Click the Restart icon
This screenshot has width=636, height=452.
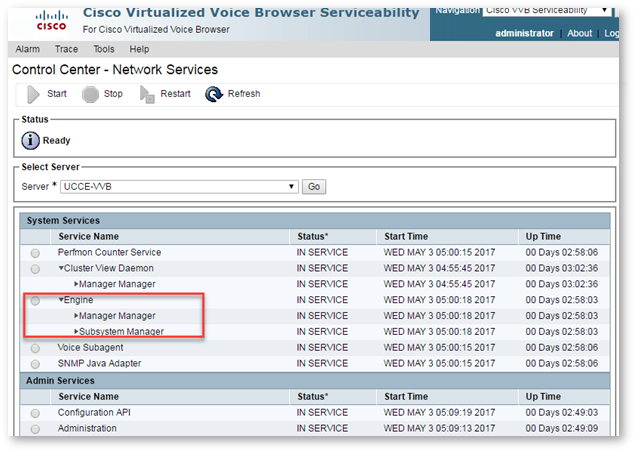coord(147,95)
